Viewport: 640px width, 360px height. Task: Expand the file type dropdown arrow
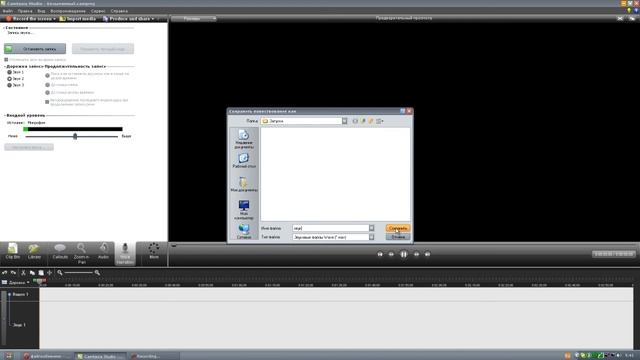(x=371, y=237)
